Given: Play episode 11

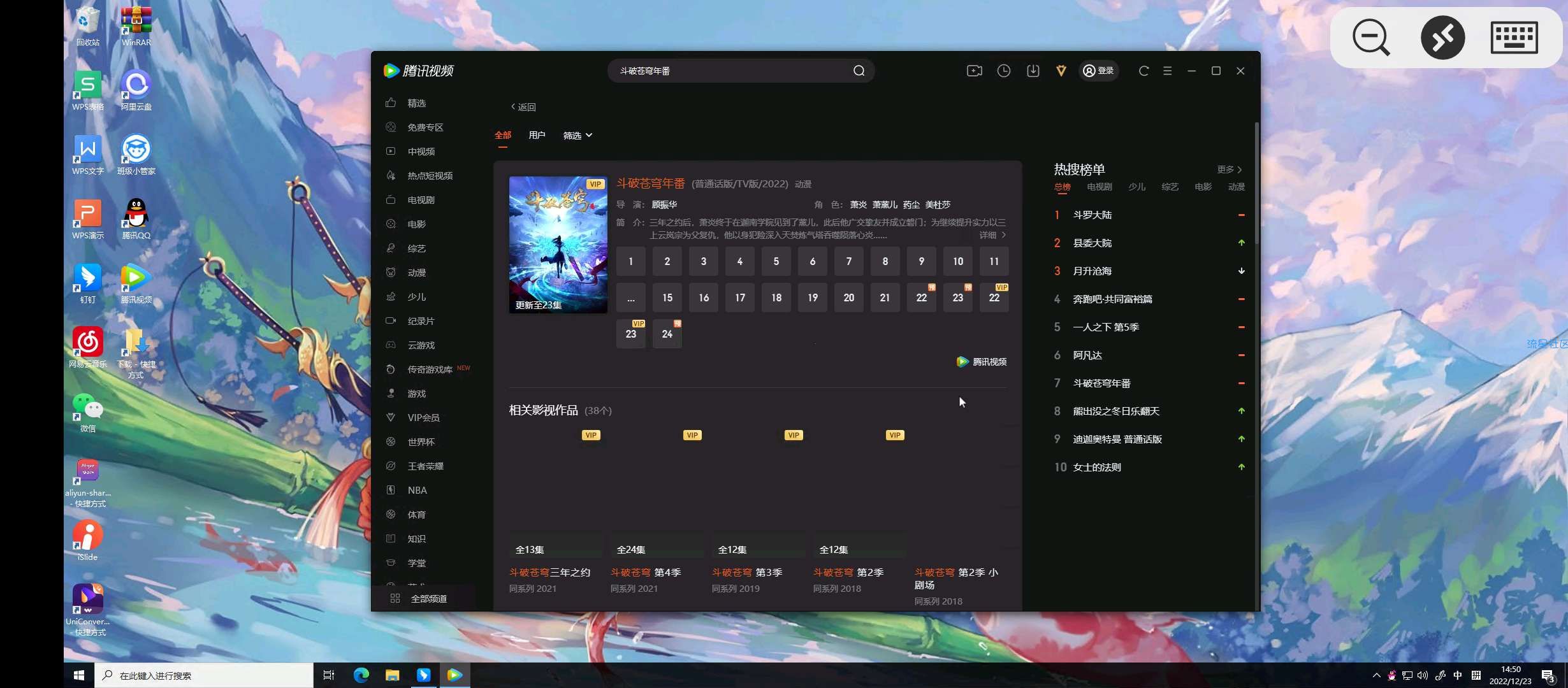Looking at the screenshot, I should coord(994,261).
